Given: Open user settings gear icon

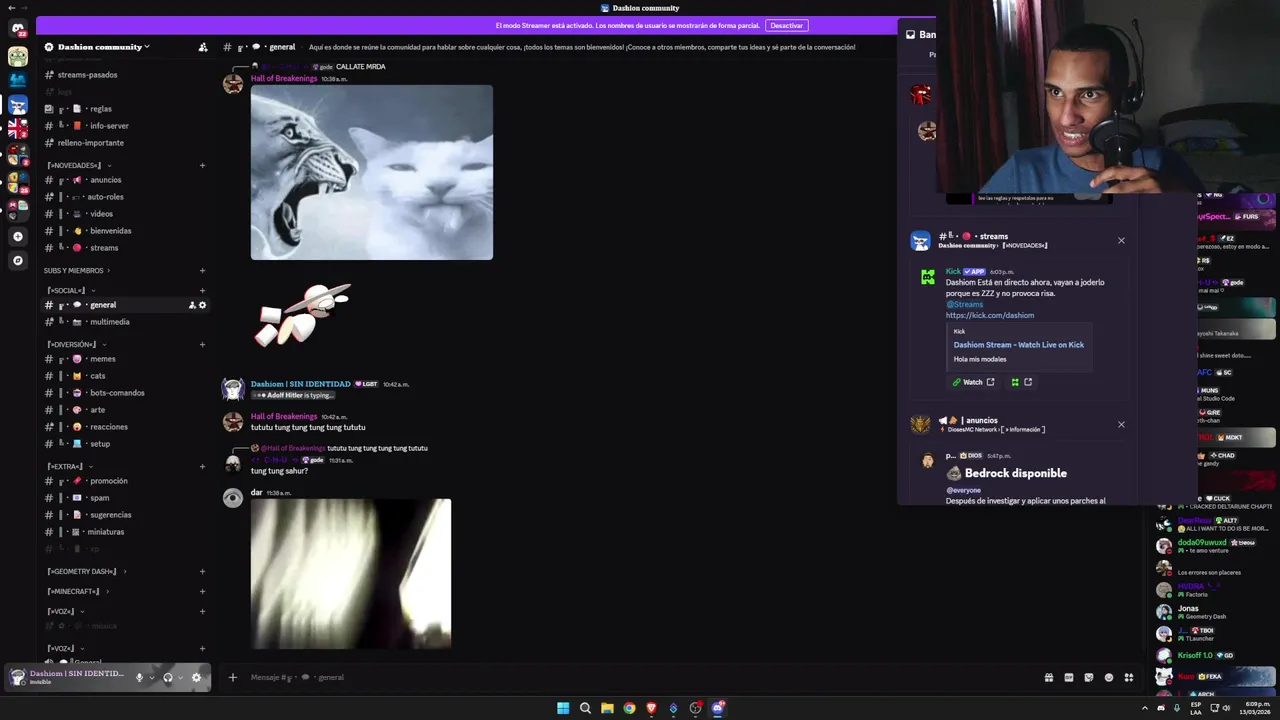Looking at the screenshot, I should (x=196, y=677).
